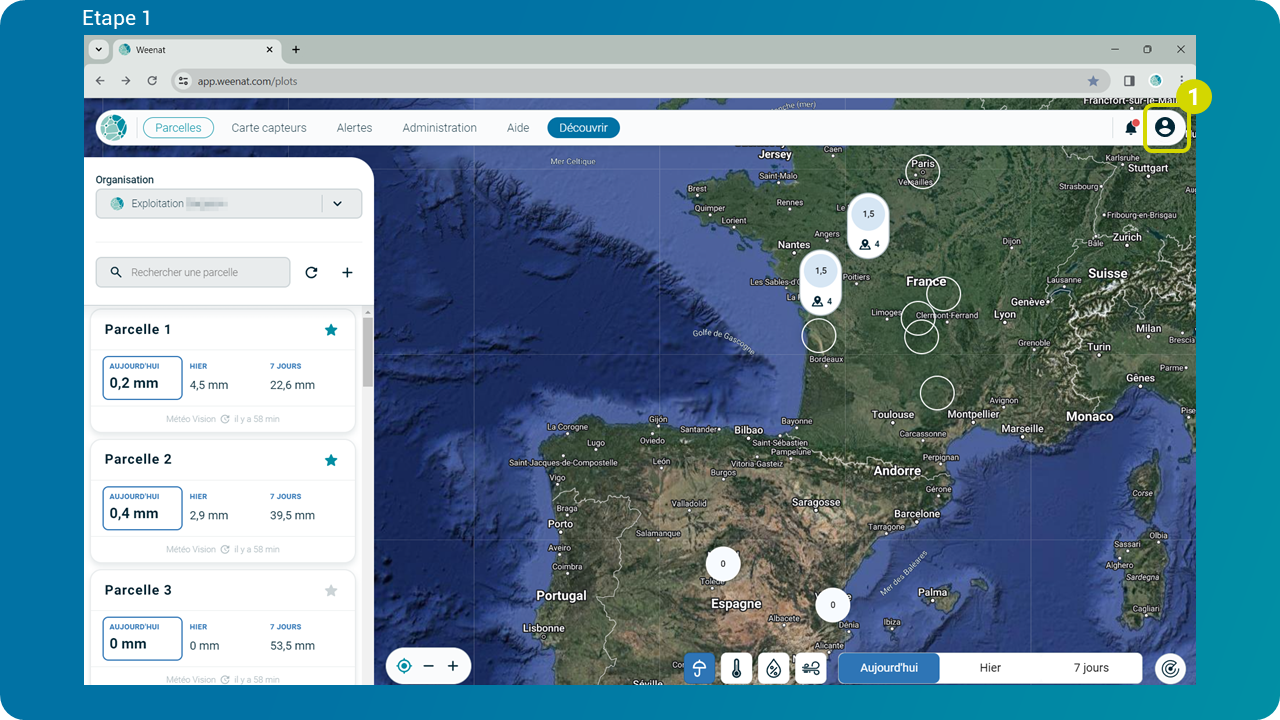Select Aujourd'hui 0,2 mm for Parcelle 1
Screen dimensions: 1280x720
pos(142,377)
